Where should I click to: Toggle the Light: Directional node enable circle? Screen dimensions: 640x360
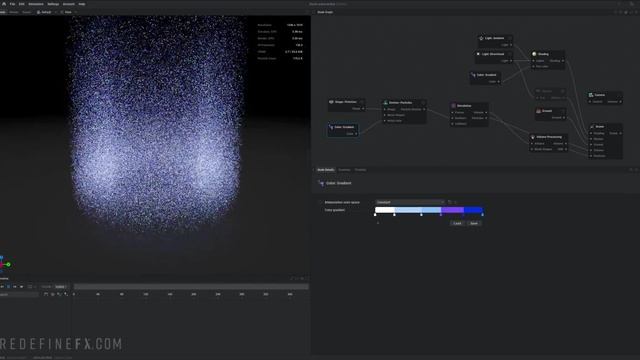click(x=509, y=54)
